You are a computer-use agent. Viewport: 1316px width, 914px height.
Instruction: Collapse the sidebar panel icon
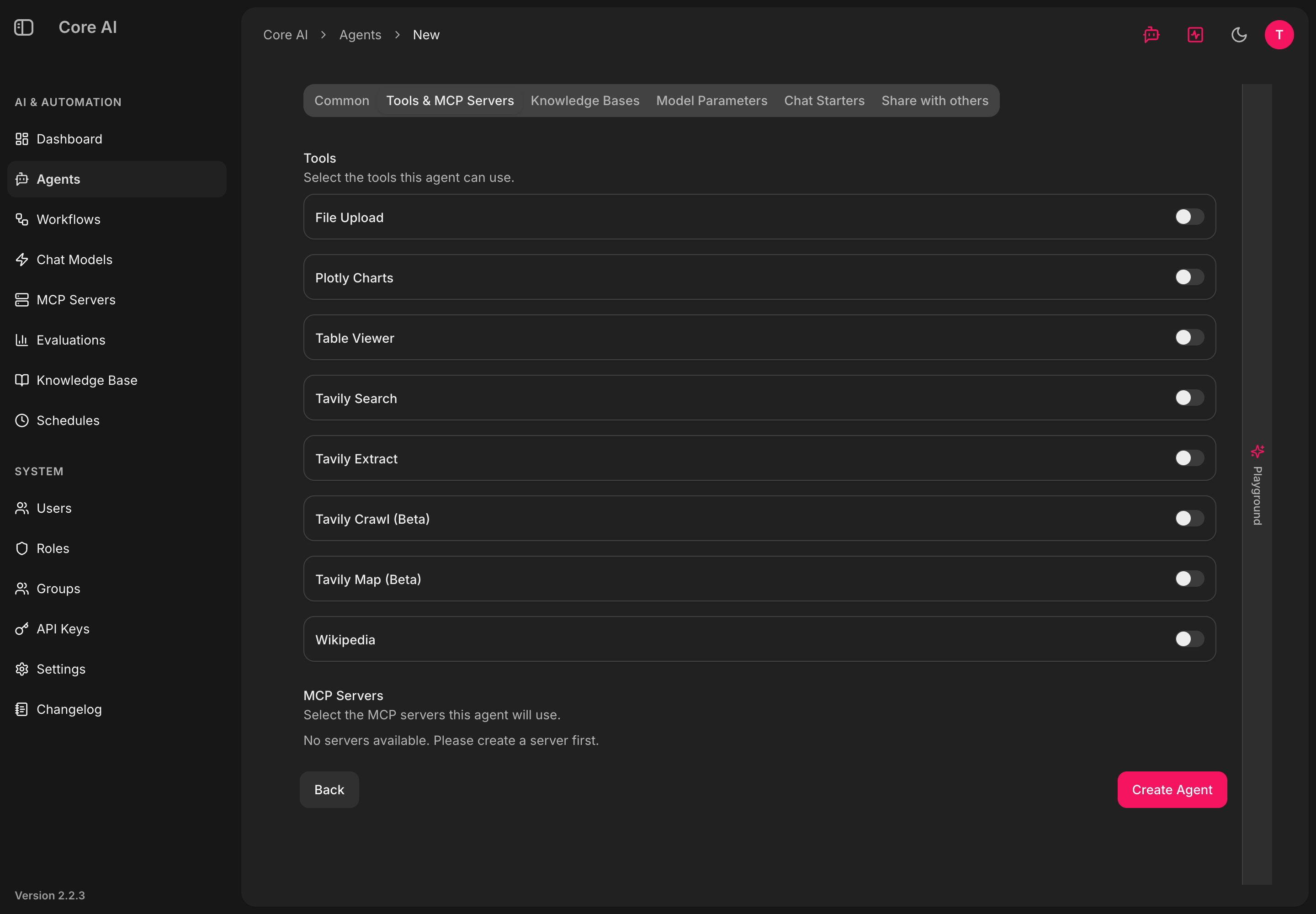(23, 27)
